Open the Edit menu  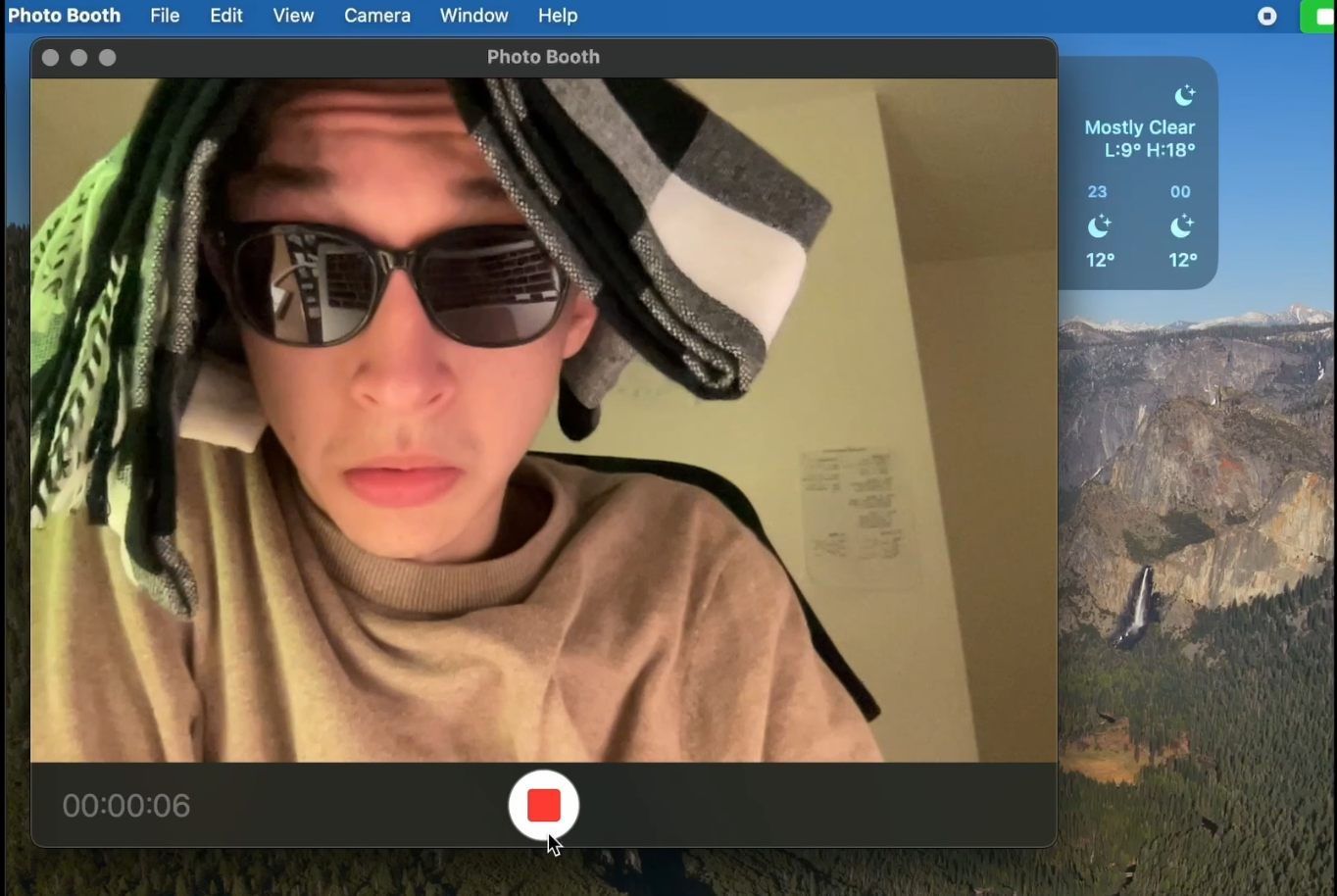click(x=226, y=16)
